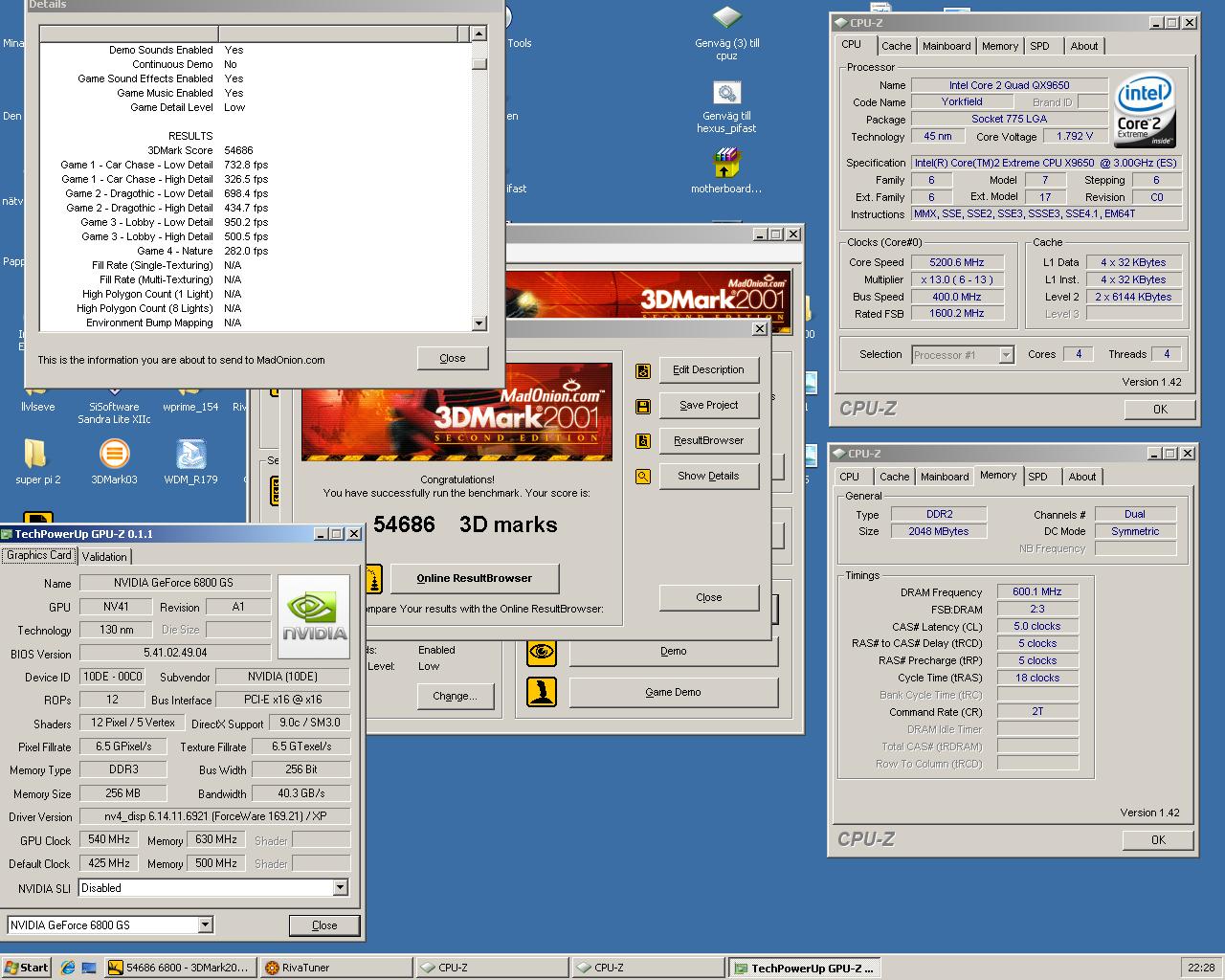The image size is (1225, 980).
Task: Click the NVIDIA logo in GPU-Z
Action: (314, 617)
